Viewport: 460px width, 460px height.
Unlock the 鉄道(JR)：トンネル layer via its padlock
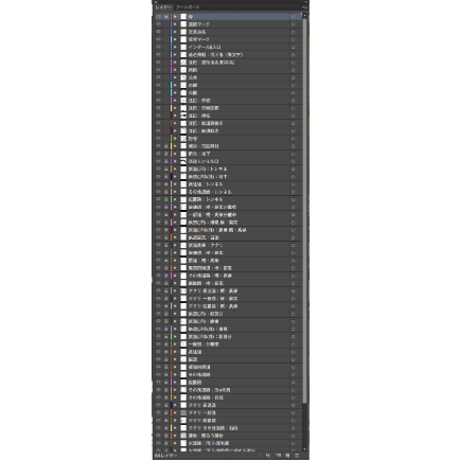coord(166,169)
